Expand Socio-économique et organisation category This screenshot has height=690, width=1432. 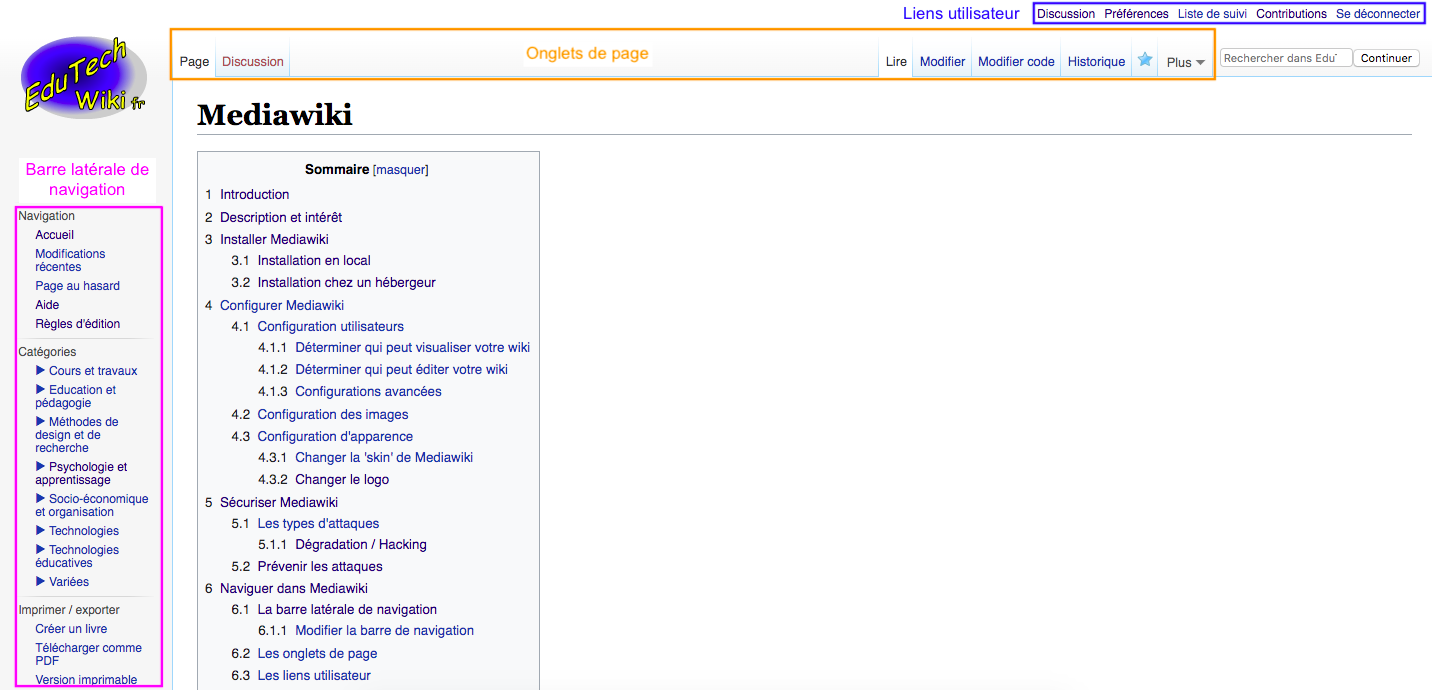(x=41, y=498)
